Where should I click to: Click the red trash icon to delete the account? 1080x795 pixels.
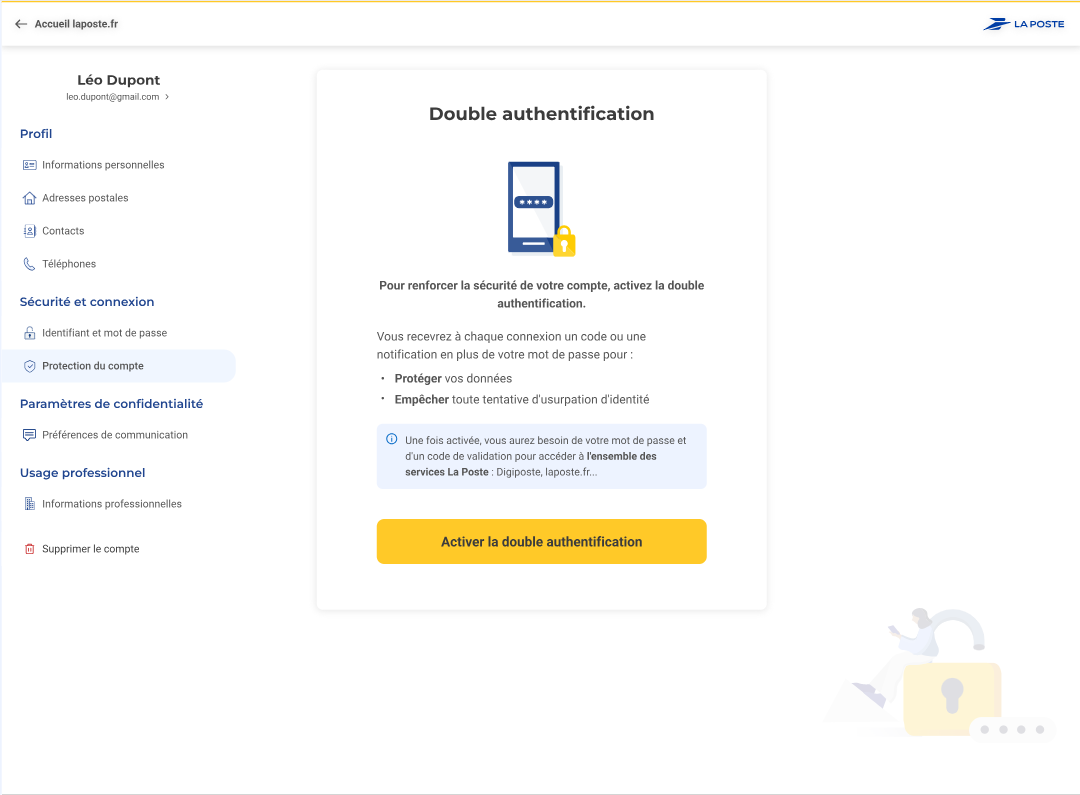click(29, 549)
